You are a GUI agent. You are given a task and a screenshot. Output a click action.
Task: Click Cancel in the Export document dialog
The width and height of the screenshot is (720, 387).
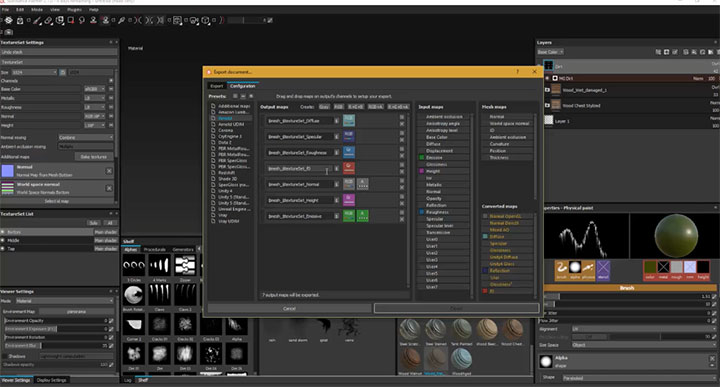(289, 308)
